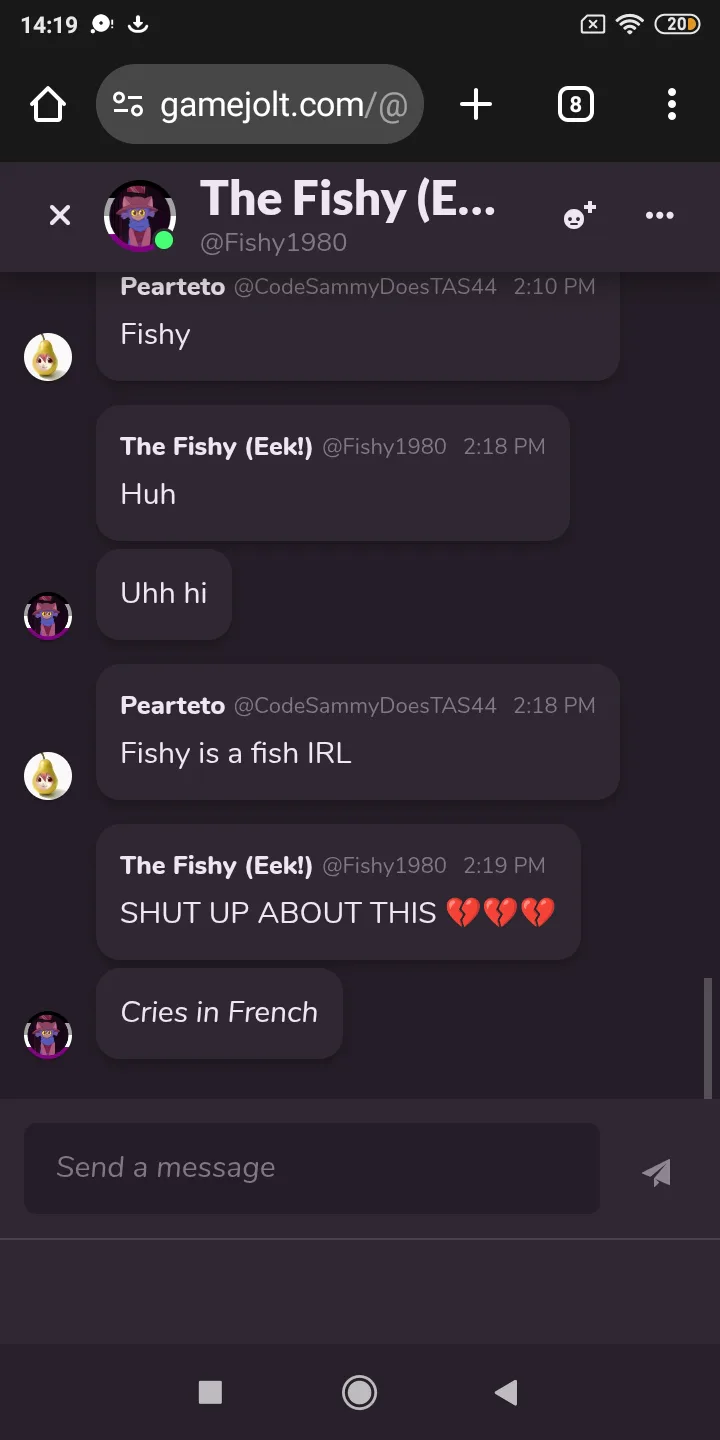Tap the @CodeSammyDoesTAS44 username at 2:10 PM
Viewport: 720px width, 1440px height.
365,287
